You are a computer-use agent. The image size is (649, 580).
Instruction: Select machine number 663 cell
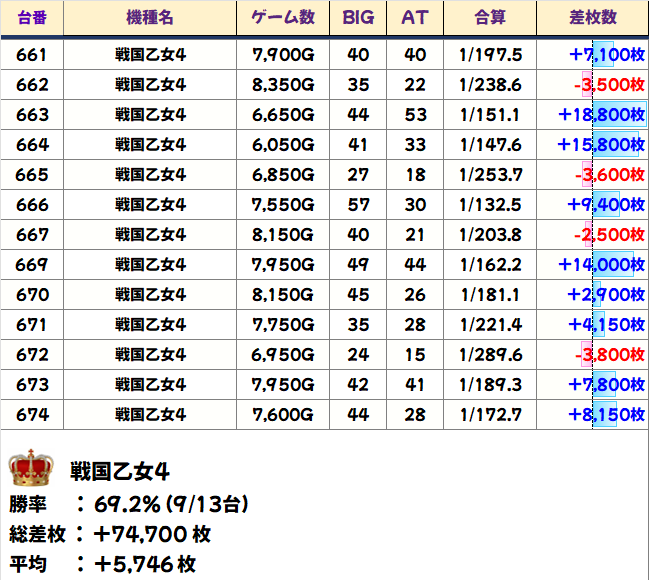coord(32,115)
